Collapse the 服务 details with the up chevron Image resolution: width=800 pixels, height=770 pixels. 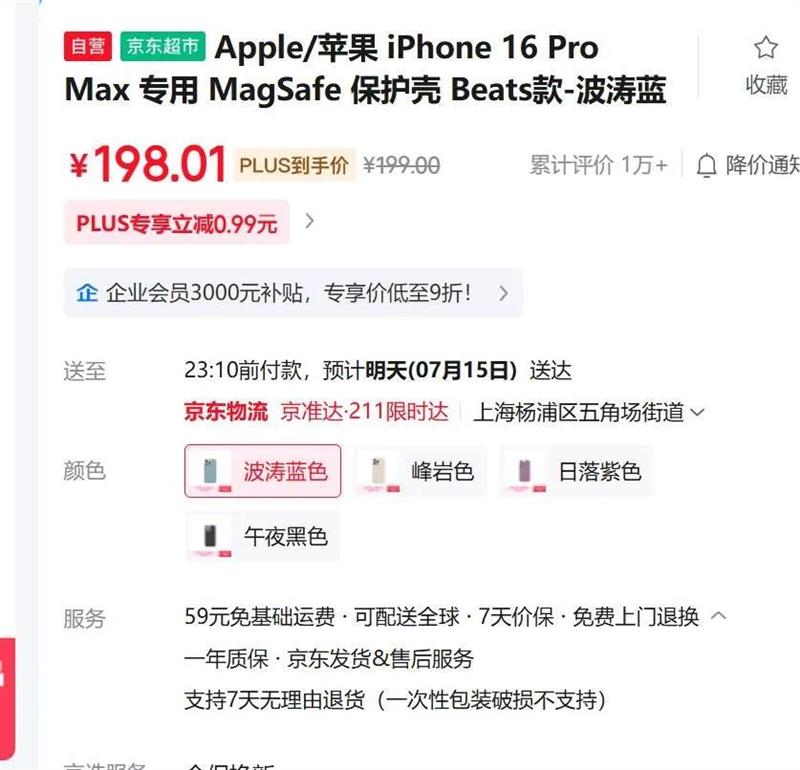718,615
